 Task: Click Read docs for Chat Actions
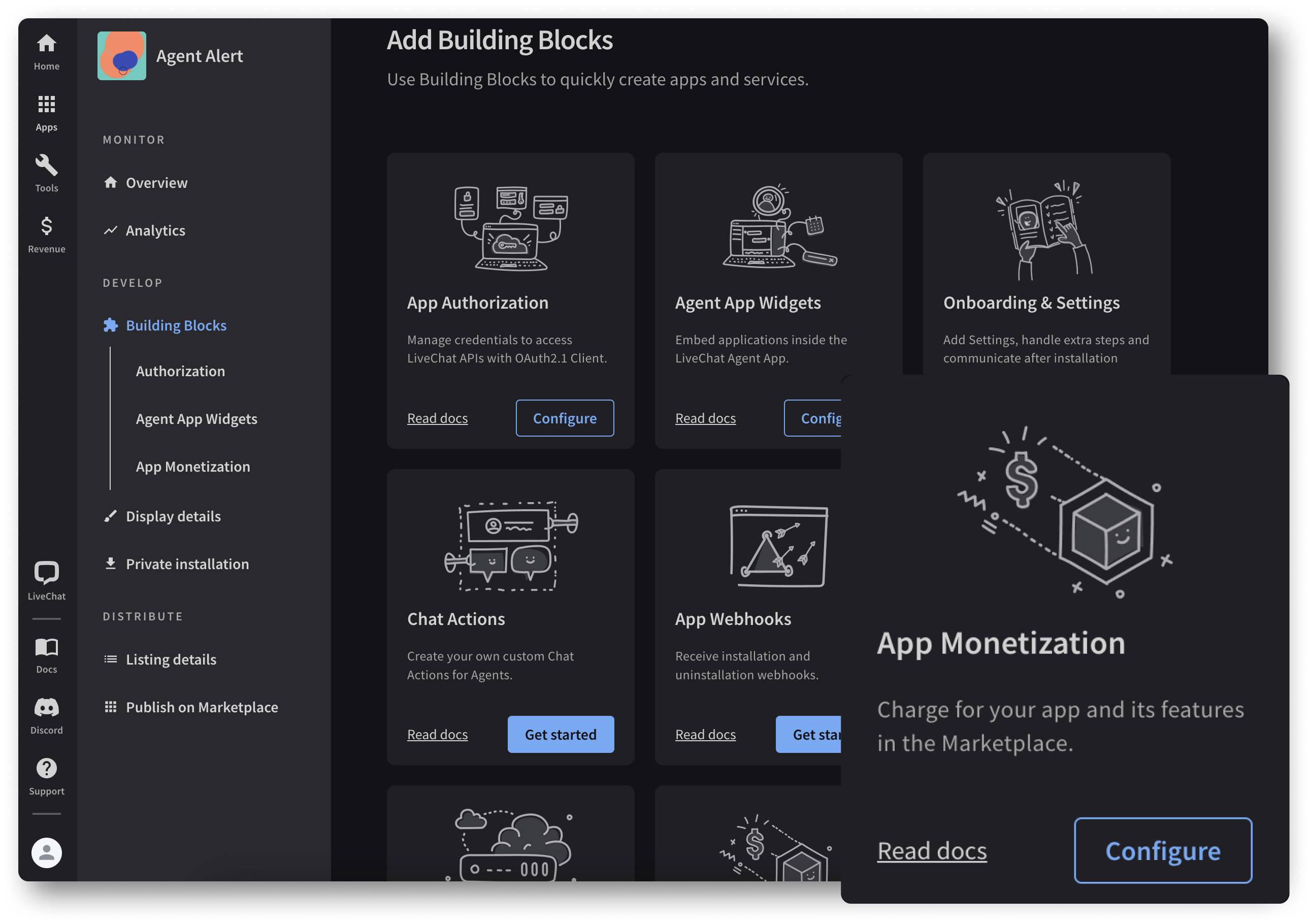[437, 734]
